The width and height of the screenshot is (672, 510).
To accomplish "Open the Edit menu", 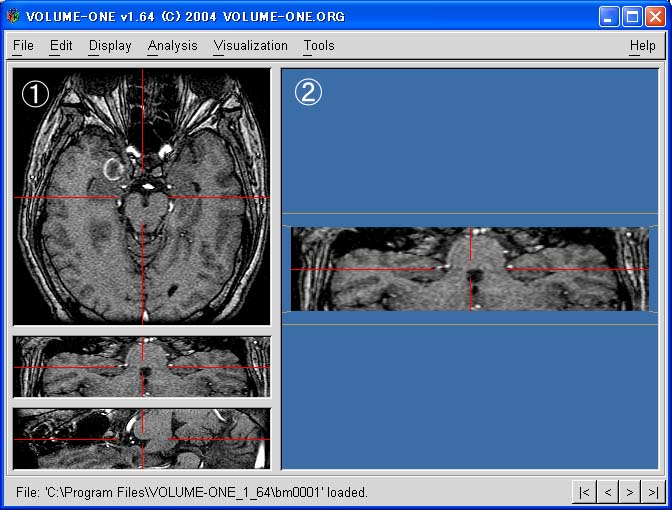I will pyautogui.click(x=61, y=45).
